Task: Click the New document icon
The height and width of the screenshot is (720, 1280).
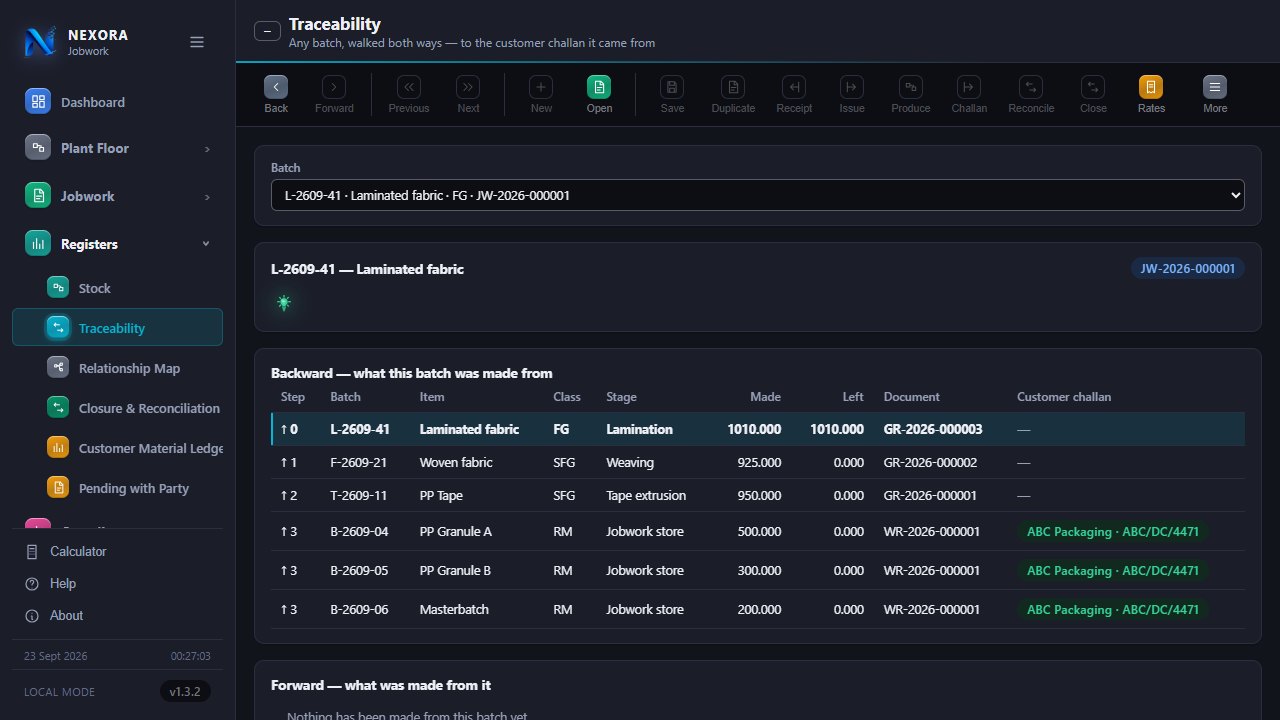Action: 541,87
